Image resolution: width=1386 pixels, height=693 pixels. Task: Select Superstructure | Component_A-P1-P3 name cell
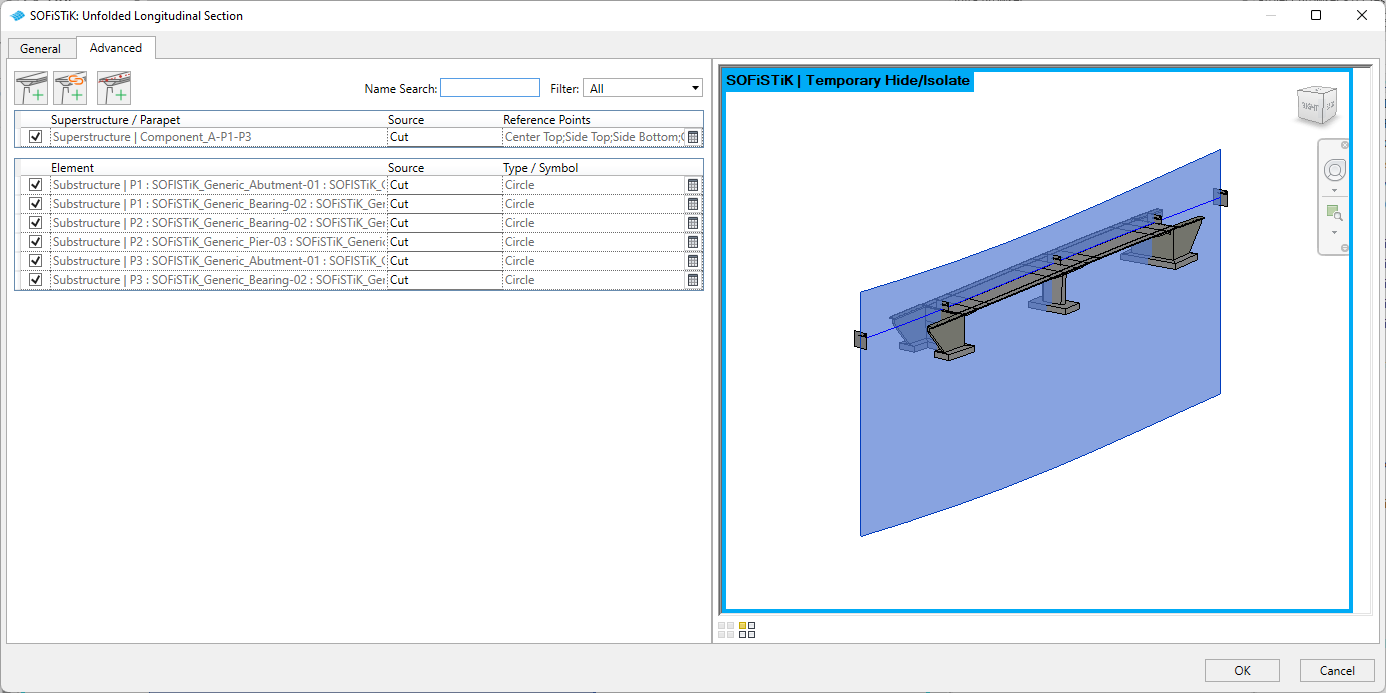pyautogui.click(x=218, y=137)
